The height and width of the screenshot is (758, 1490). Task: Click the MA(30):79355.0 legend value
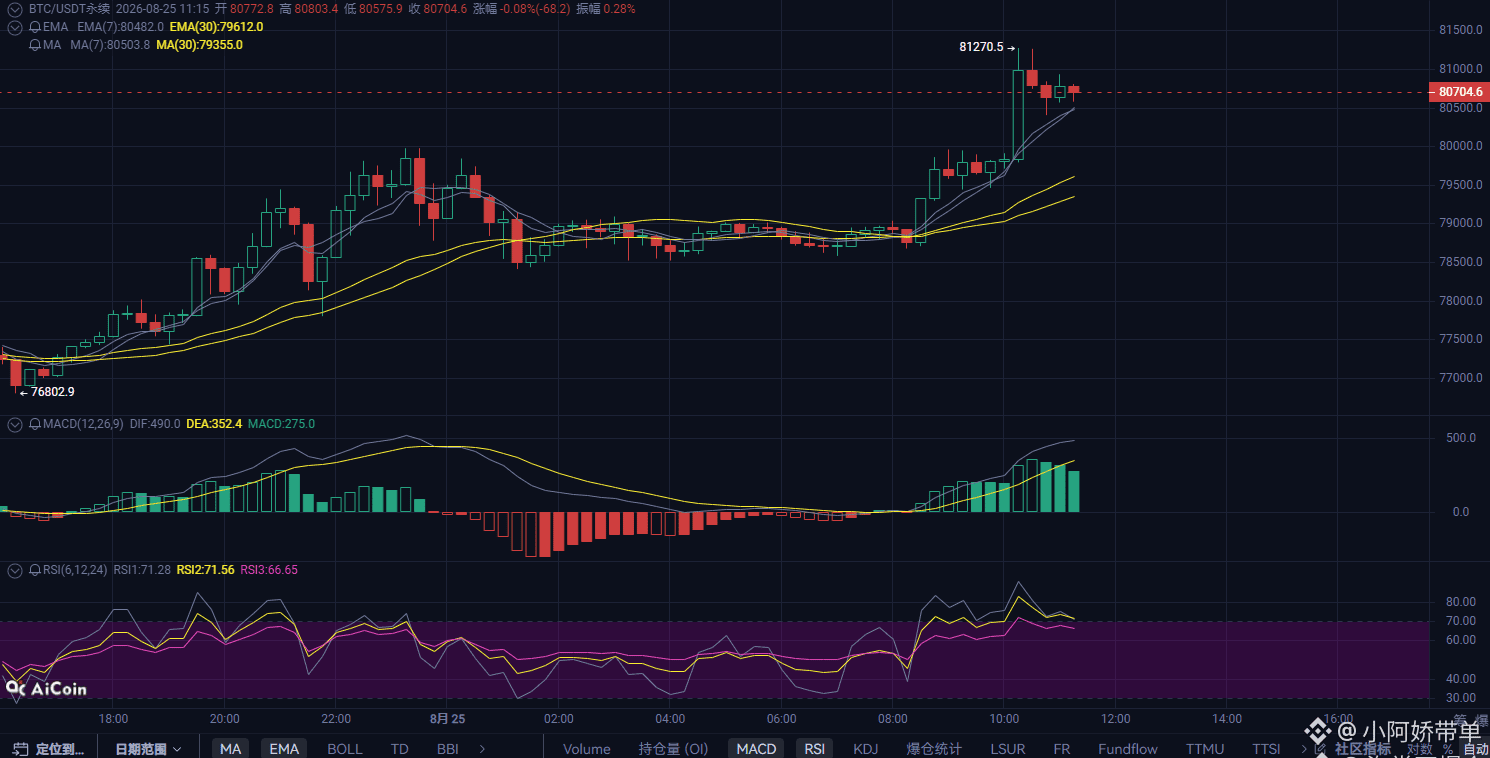click(200, 45)
